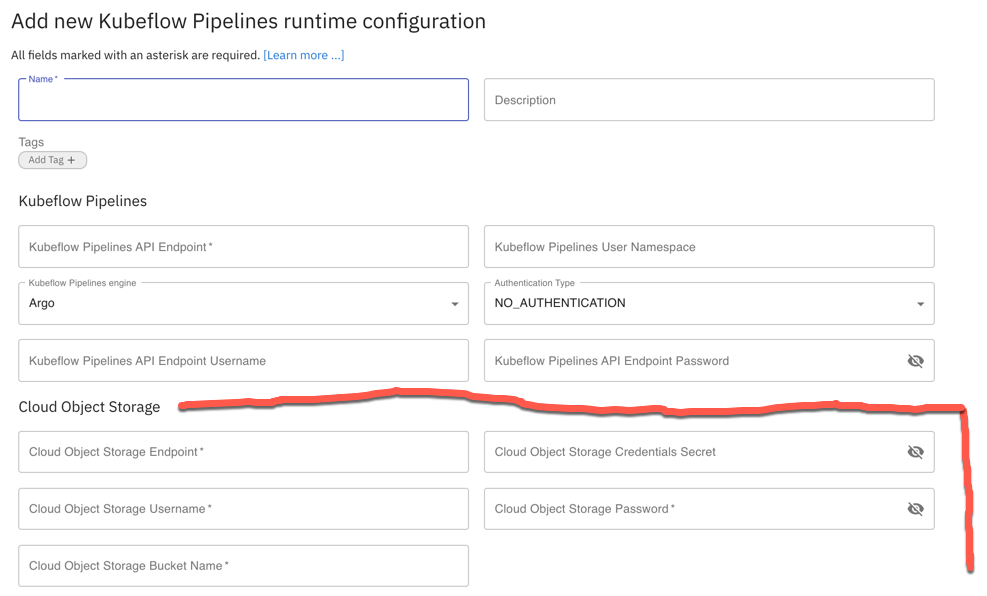Select the Kubeflow Pipelines API Endpoint field
The image size is (987, 596).
[x=243, y=247]
